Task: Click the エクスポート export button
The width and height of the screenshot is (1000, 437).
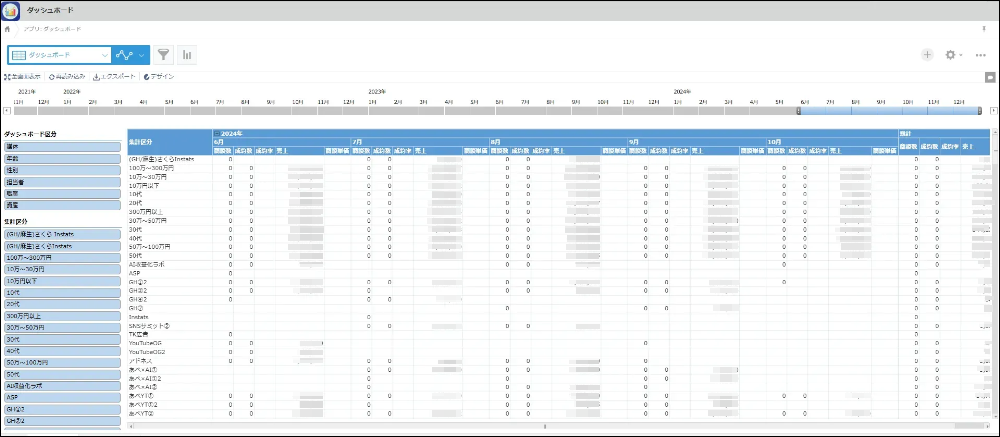Action: point(114,77)
